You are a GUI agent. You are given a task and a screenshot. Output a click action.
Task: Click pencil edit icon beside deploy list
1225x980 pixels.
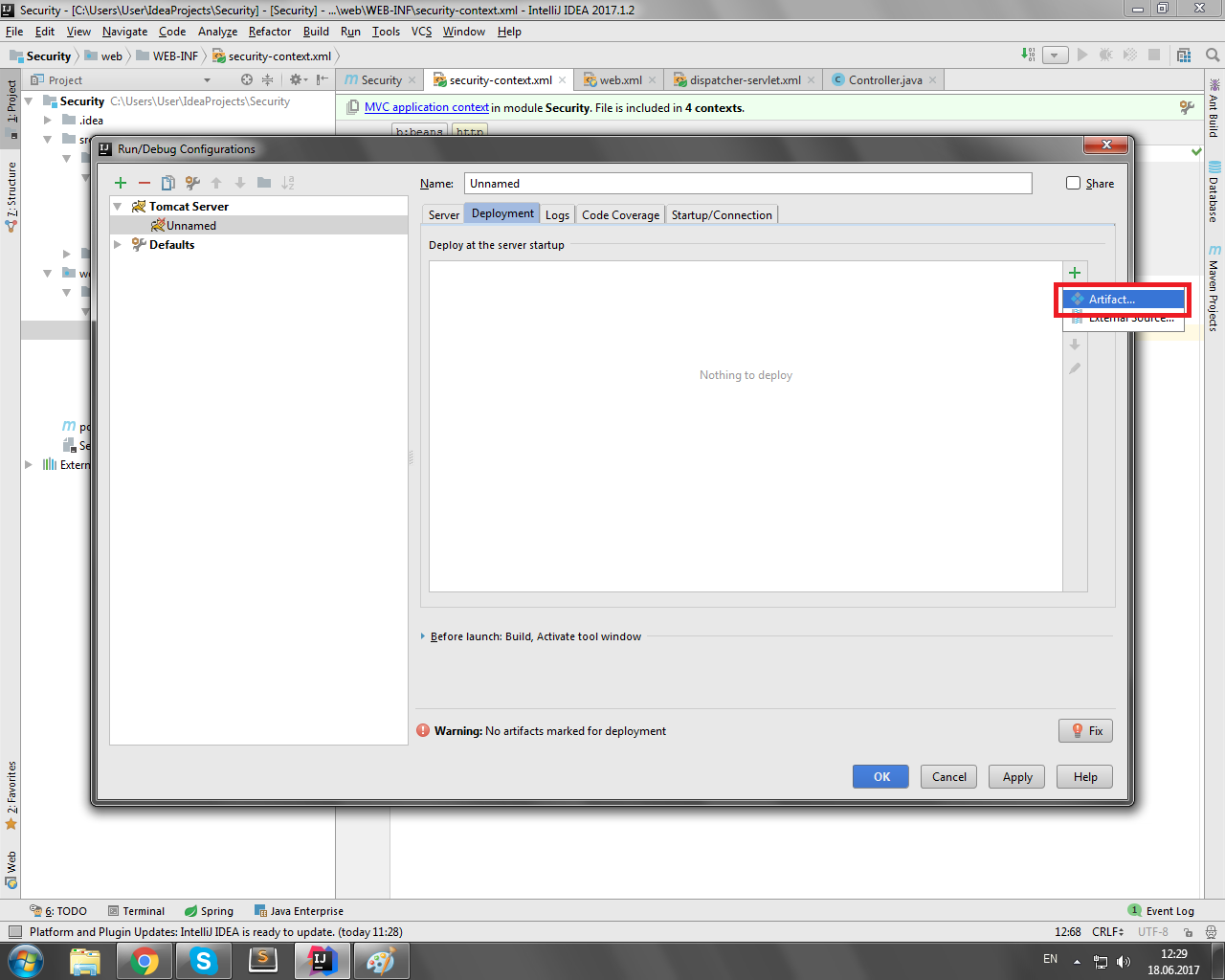pyautogui.click(x=1075, y=368)
